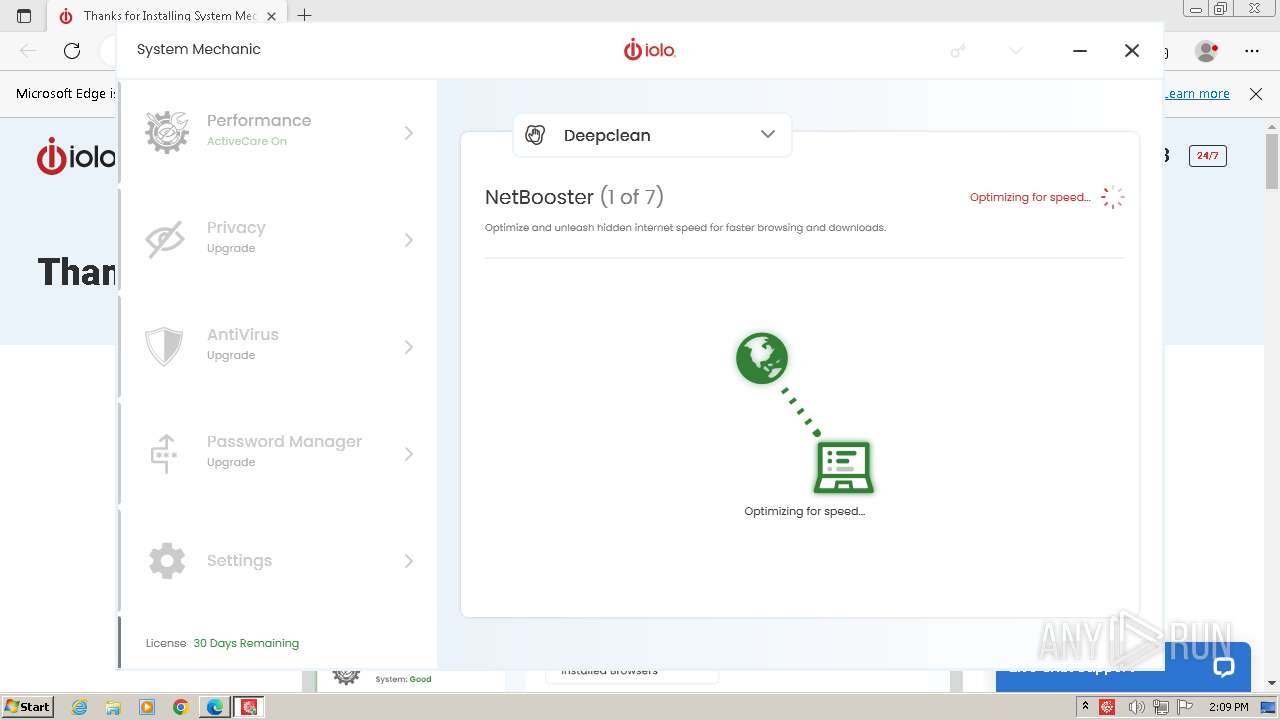1280x720 pixels.
Task: Select the Privacy menu label
Action: click(x=236, y=227)
